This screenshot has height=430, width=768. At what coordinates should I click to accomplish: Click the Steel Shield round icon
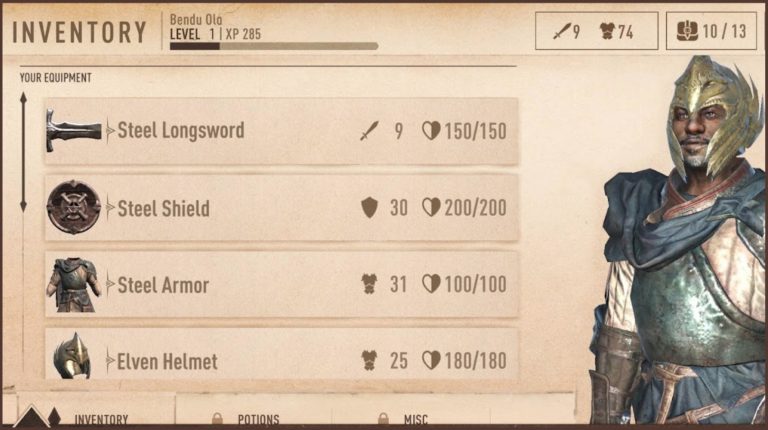pyautogui.click(x=73, y=207)
